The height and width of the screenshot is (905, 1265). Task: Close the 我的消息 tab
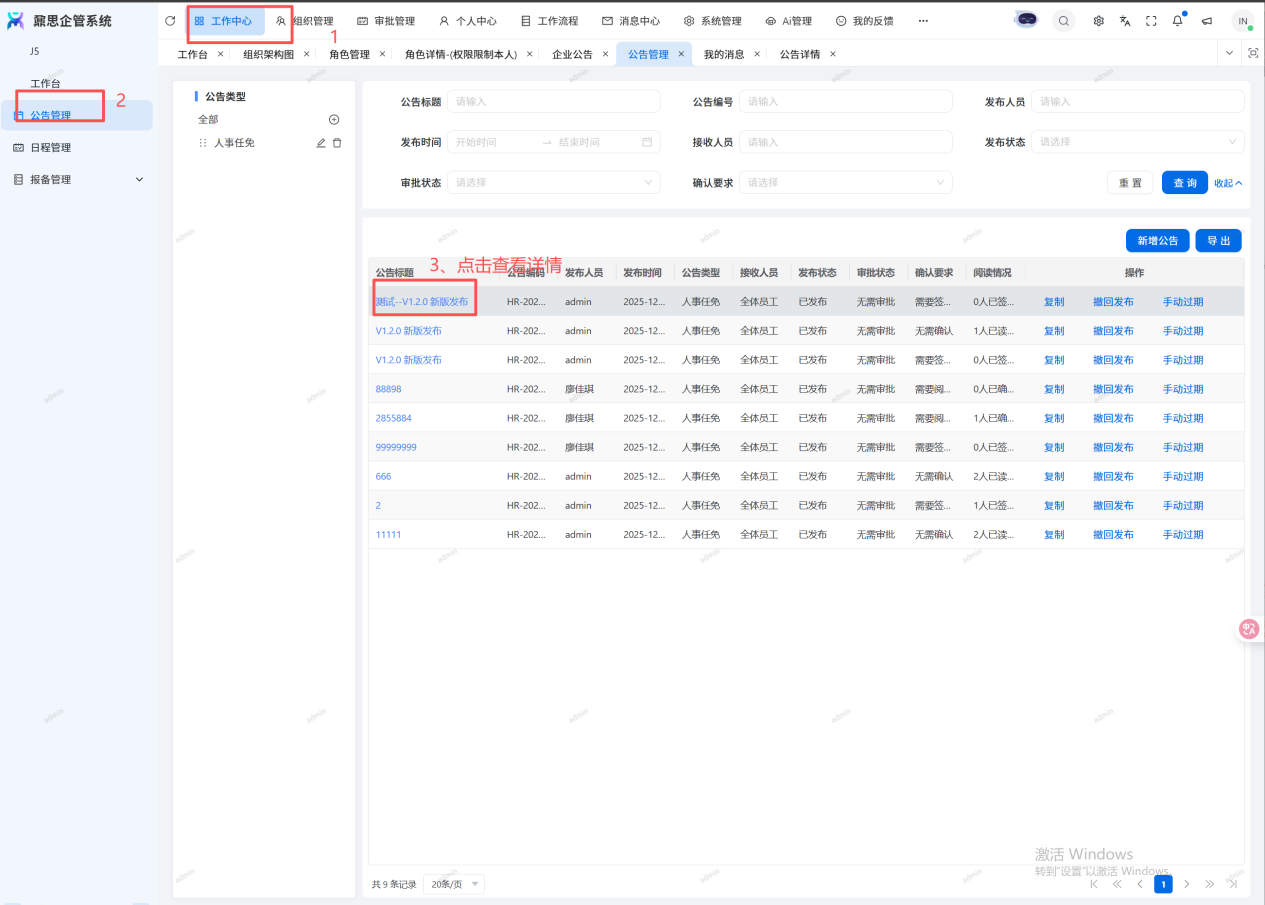click(757, 54)
